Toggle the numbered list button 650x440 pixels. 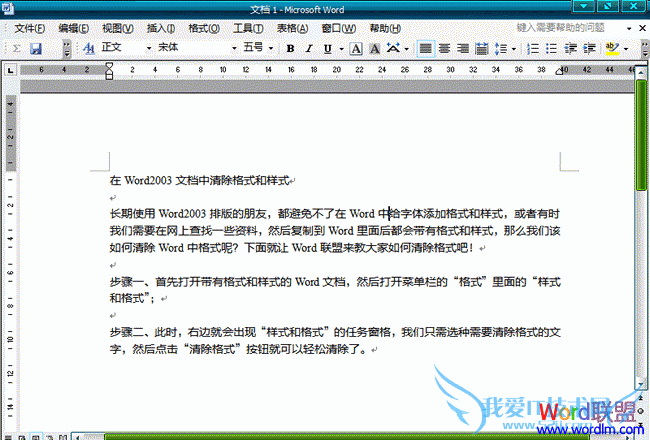coord(533,49)
